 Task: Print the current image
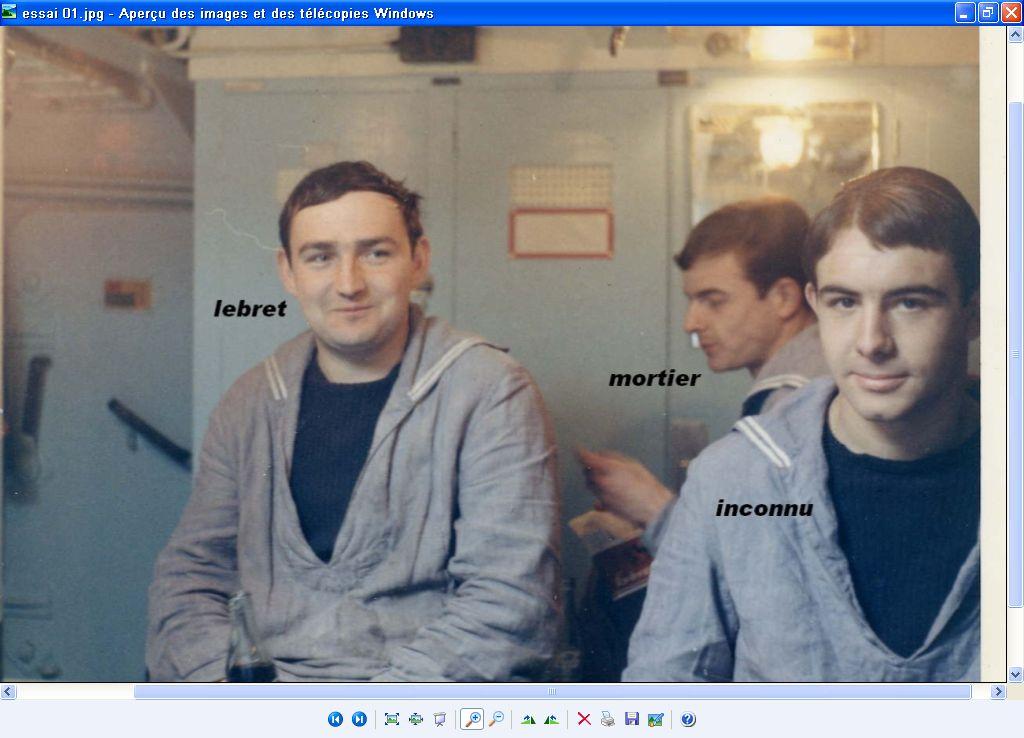607,719
